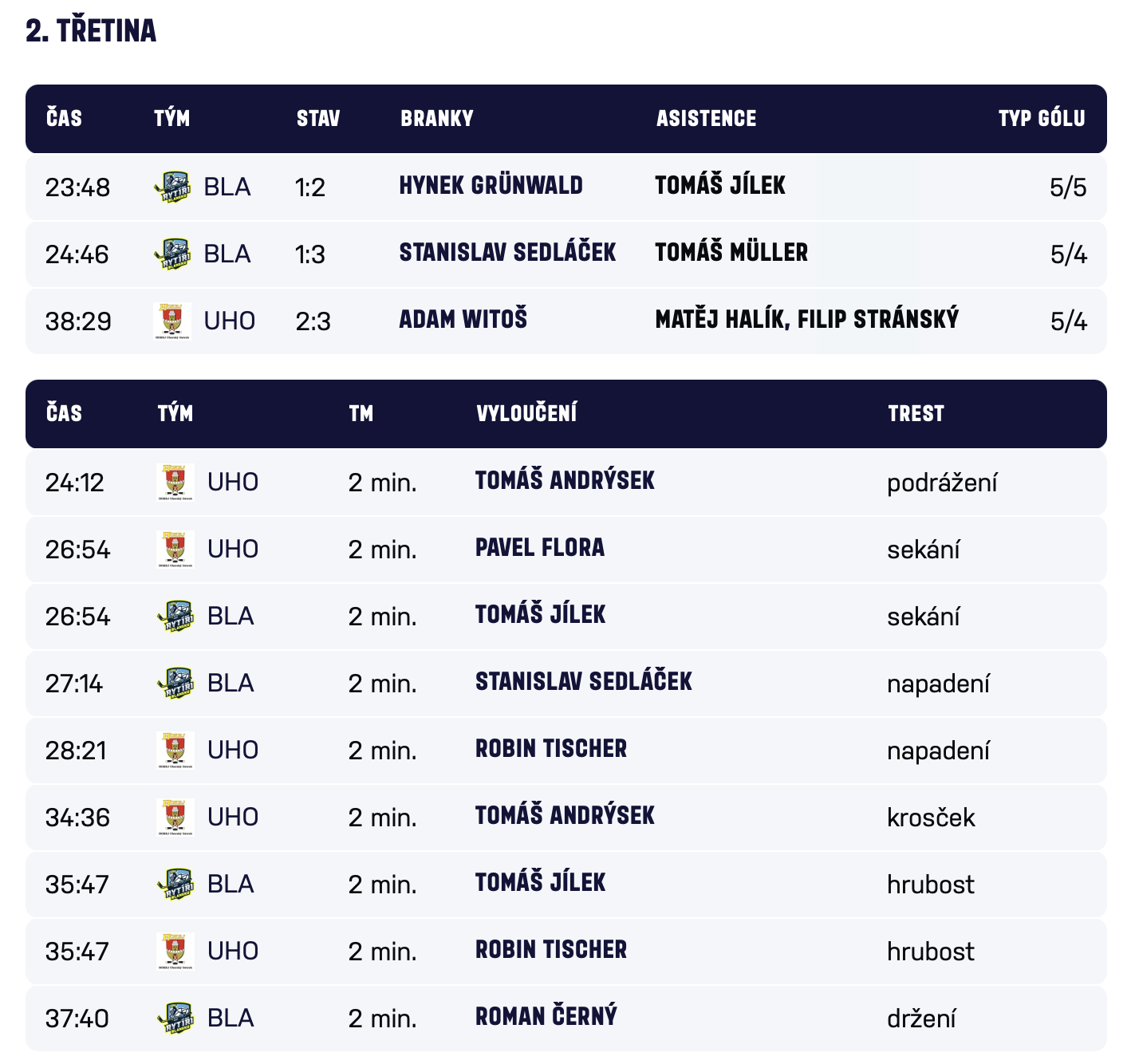Click UHO logo in 28:21 penalty row
Screen dimensions: 1131x1064
175,750
